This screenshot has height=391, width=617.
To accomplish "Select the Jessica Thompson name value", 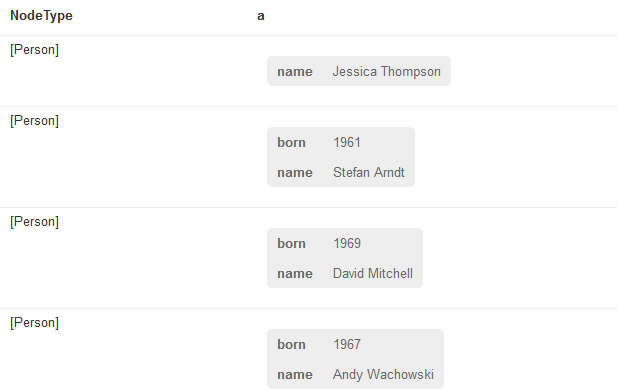I will [x=386, y=71].
